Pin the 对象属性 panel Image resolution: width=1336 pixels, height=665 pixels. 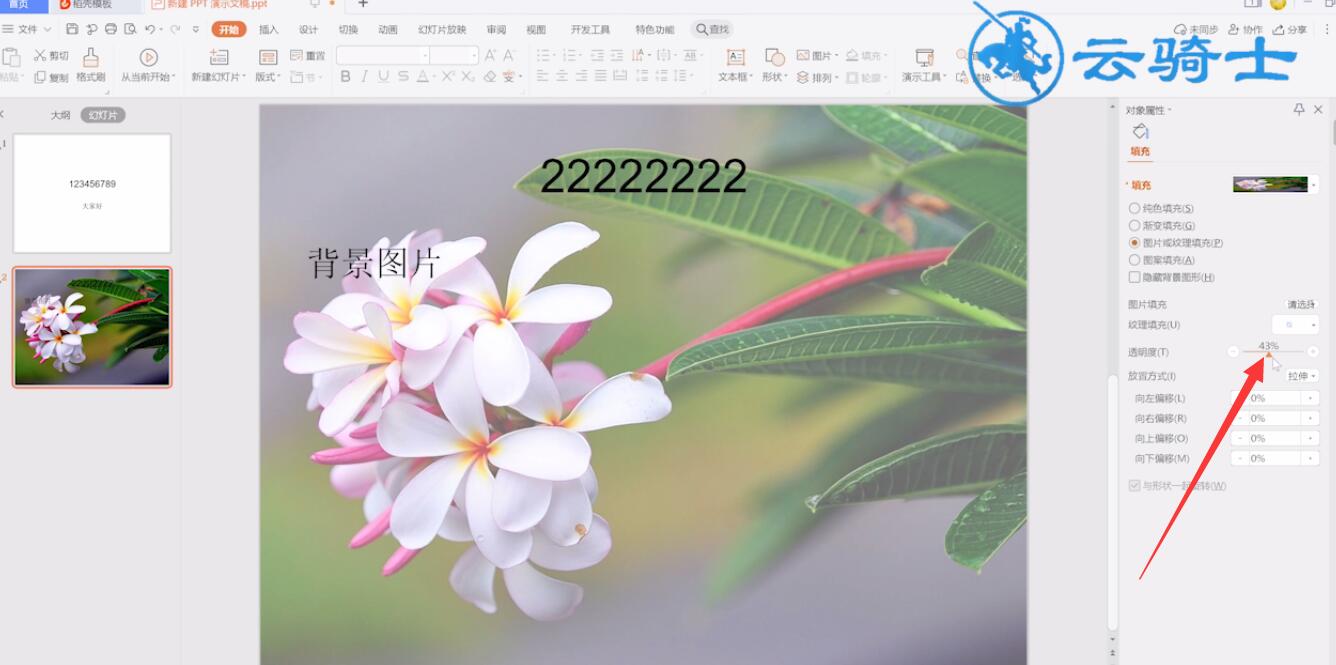(1299, 110)
